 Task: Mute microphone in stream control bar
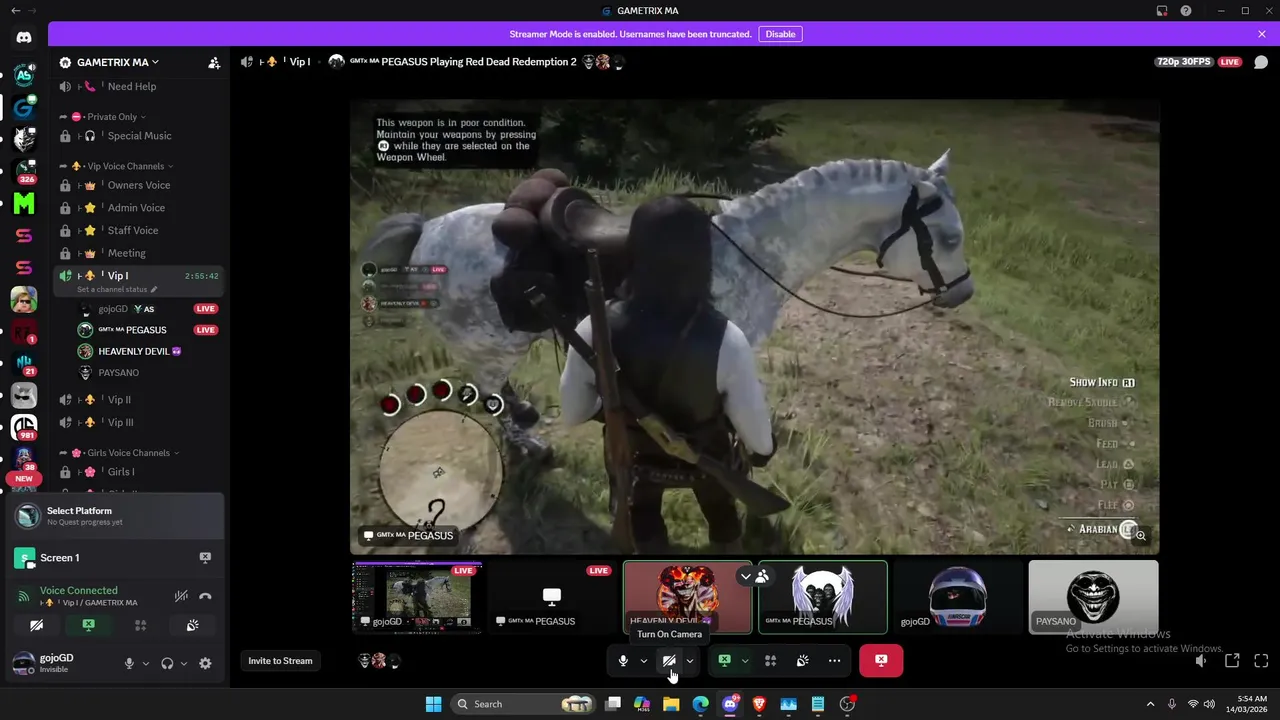(623, 660)
